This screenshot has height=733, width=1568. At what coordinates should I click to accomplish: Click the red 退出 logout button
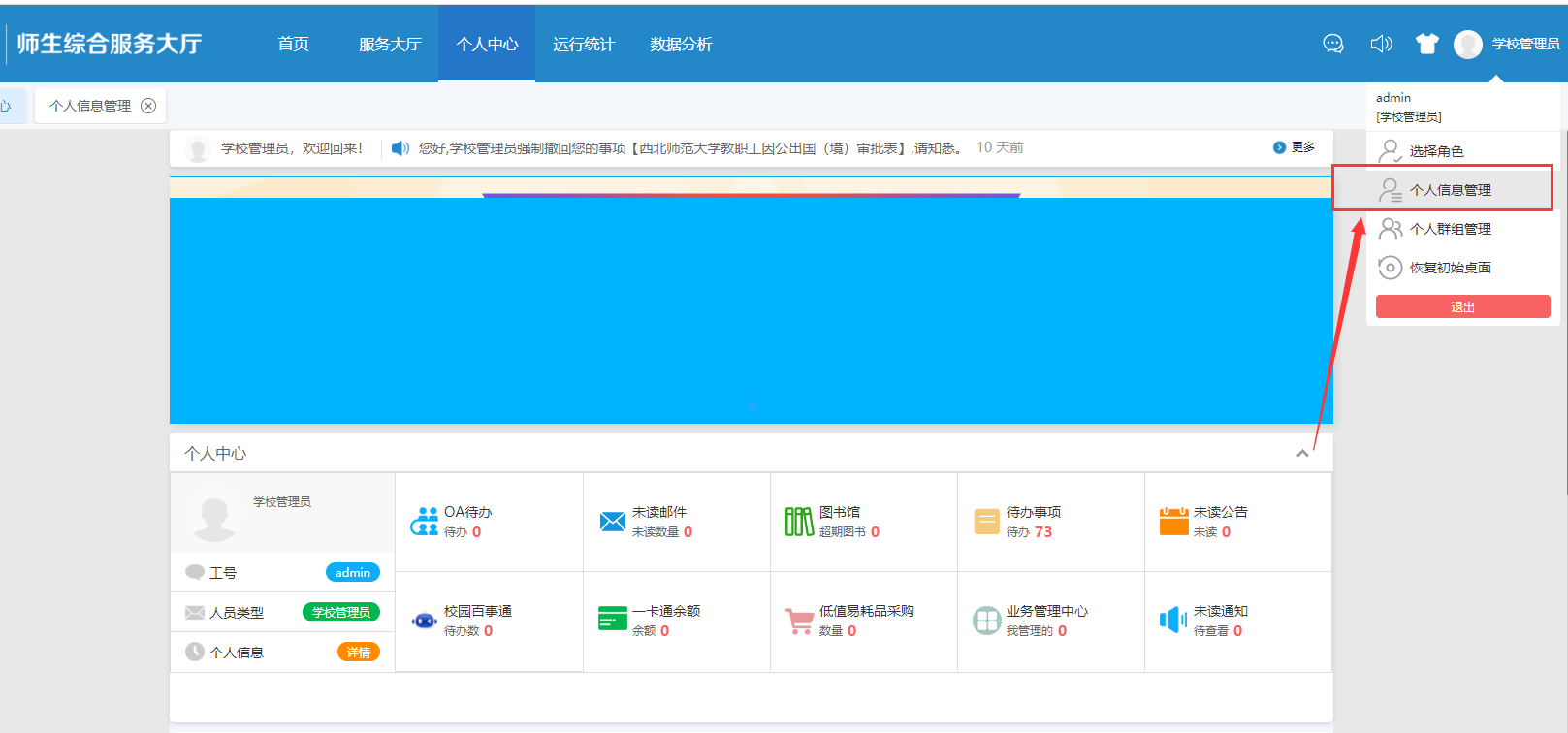point(1462,306)
